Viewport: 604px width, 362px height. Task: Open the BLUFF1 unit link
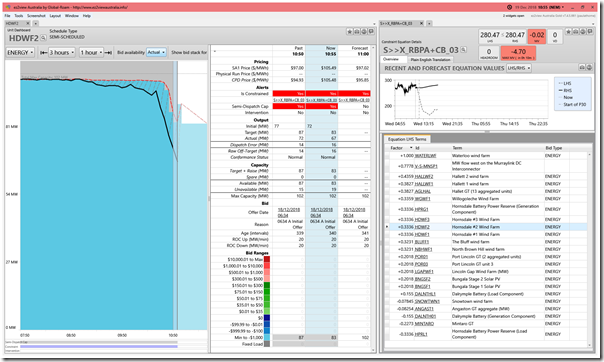coord(421,242)
